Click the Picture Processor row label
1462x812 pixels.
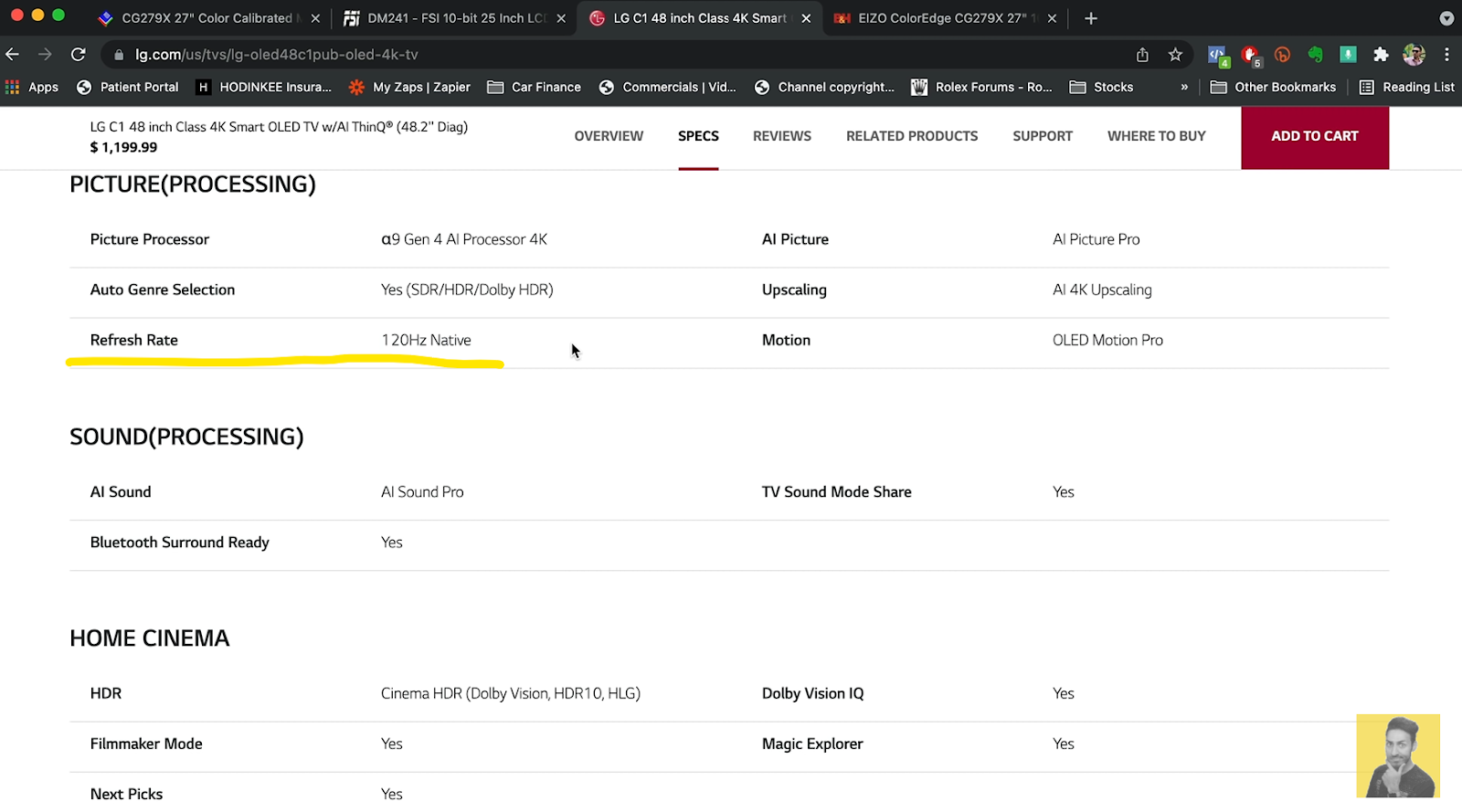tap(150, 239)
